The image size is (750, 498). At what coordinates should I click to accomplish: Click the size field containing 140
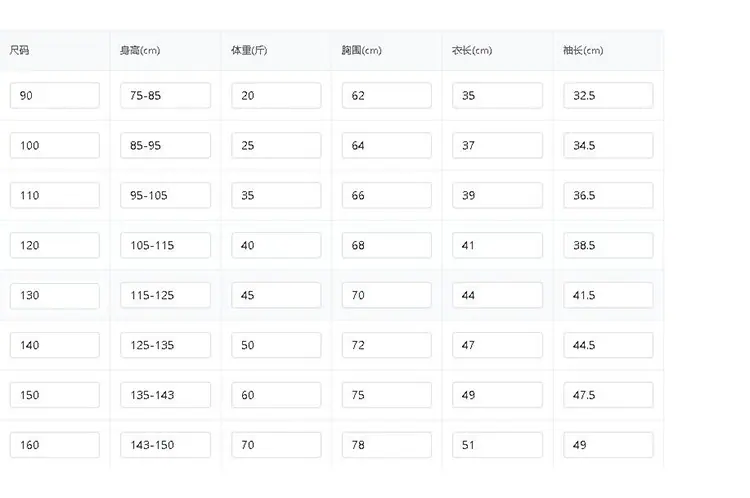point(55,345)
